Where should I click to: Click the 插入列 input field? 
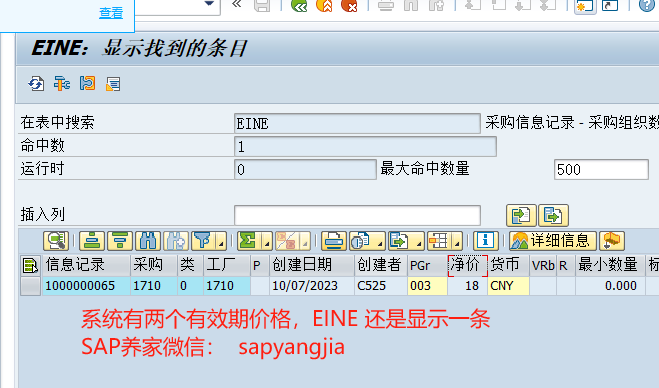tap(357, 215)
